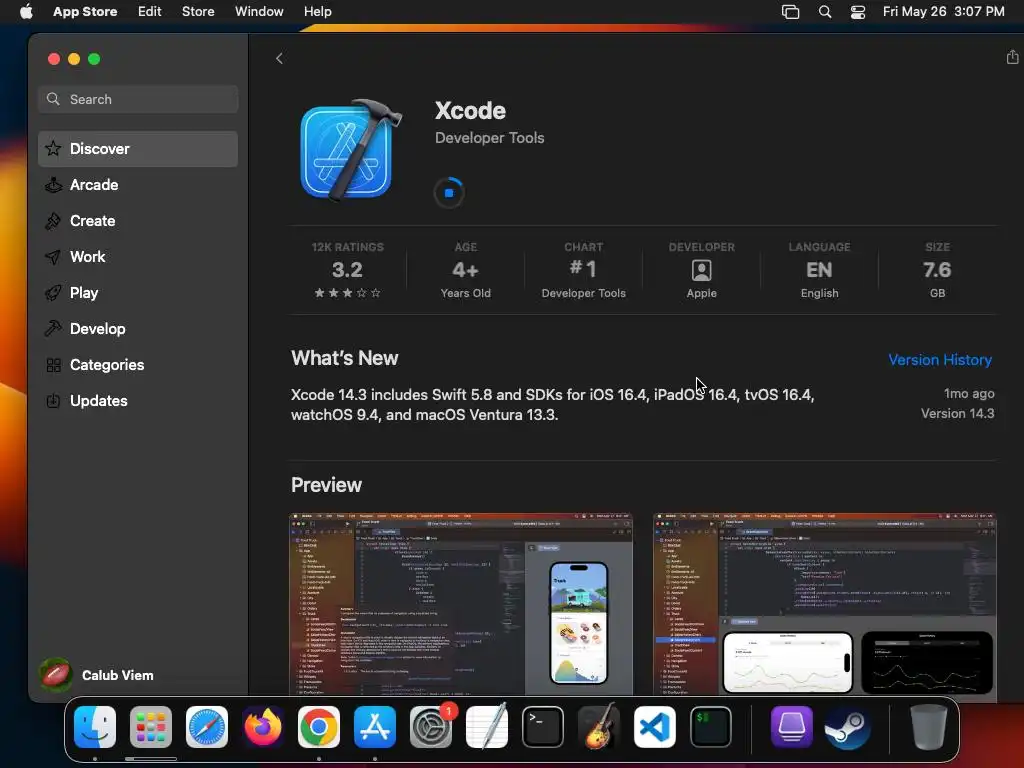Open Arcade section in sidebar
Screen dimensions: 1024x768
pos(138,185)
